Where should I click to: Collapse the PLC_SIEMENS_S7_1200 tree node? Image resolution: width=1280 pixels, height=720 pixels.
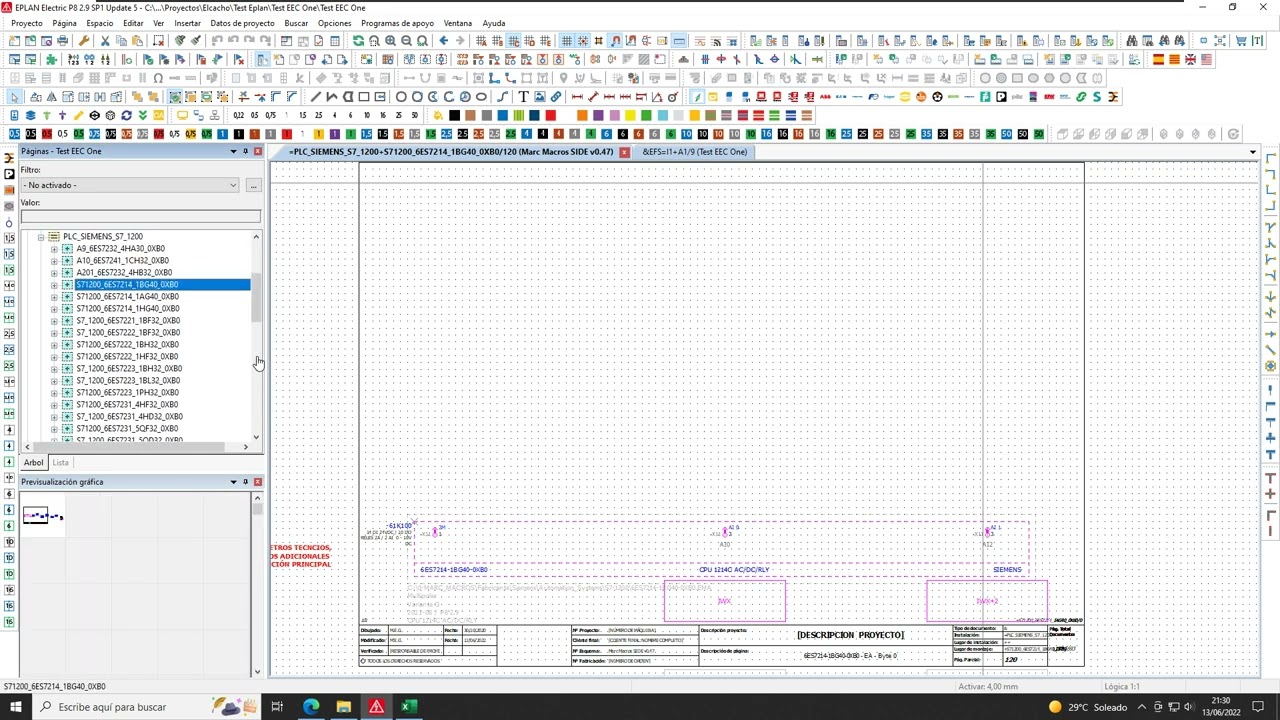[41, 236]
